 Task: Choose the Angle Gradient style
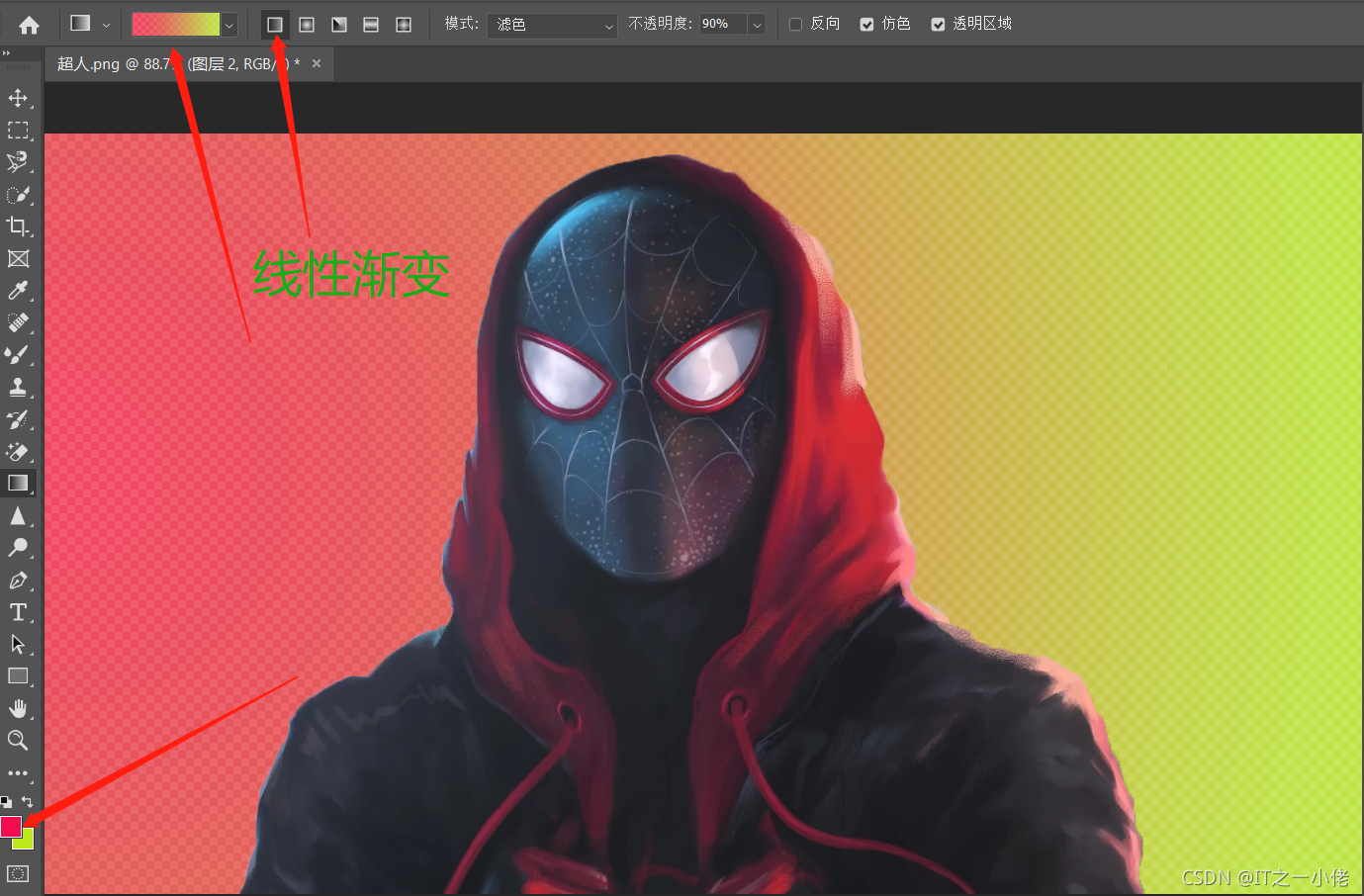(339, 24)
